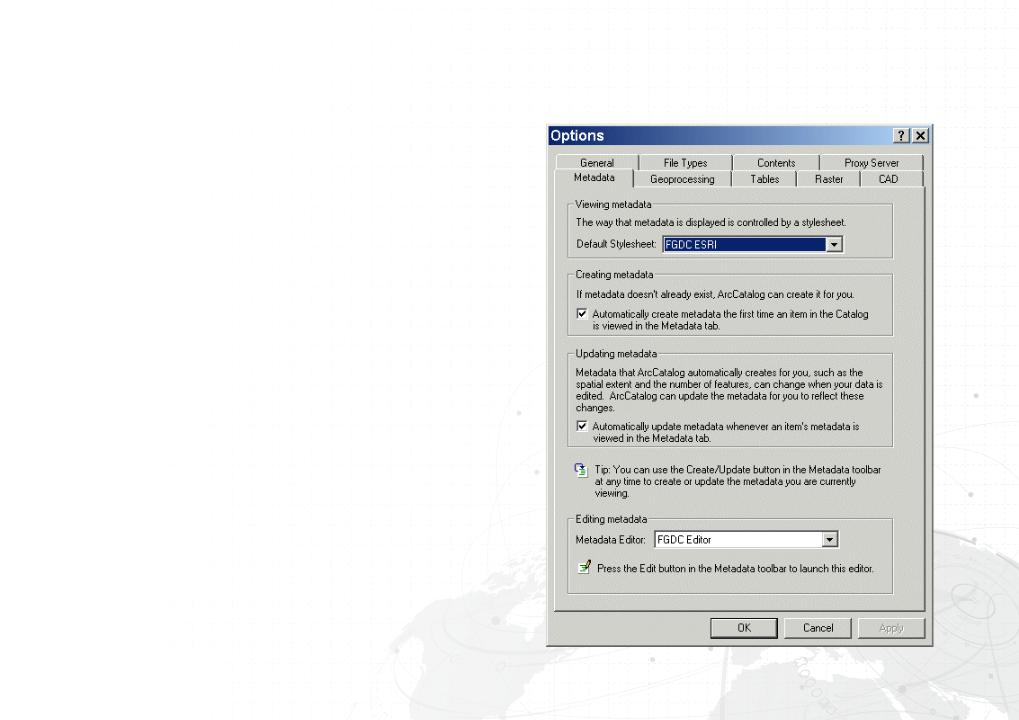Toggle automatically create metadata checkbox
The image size is (1019, 720).
[x=582, y=314]
